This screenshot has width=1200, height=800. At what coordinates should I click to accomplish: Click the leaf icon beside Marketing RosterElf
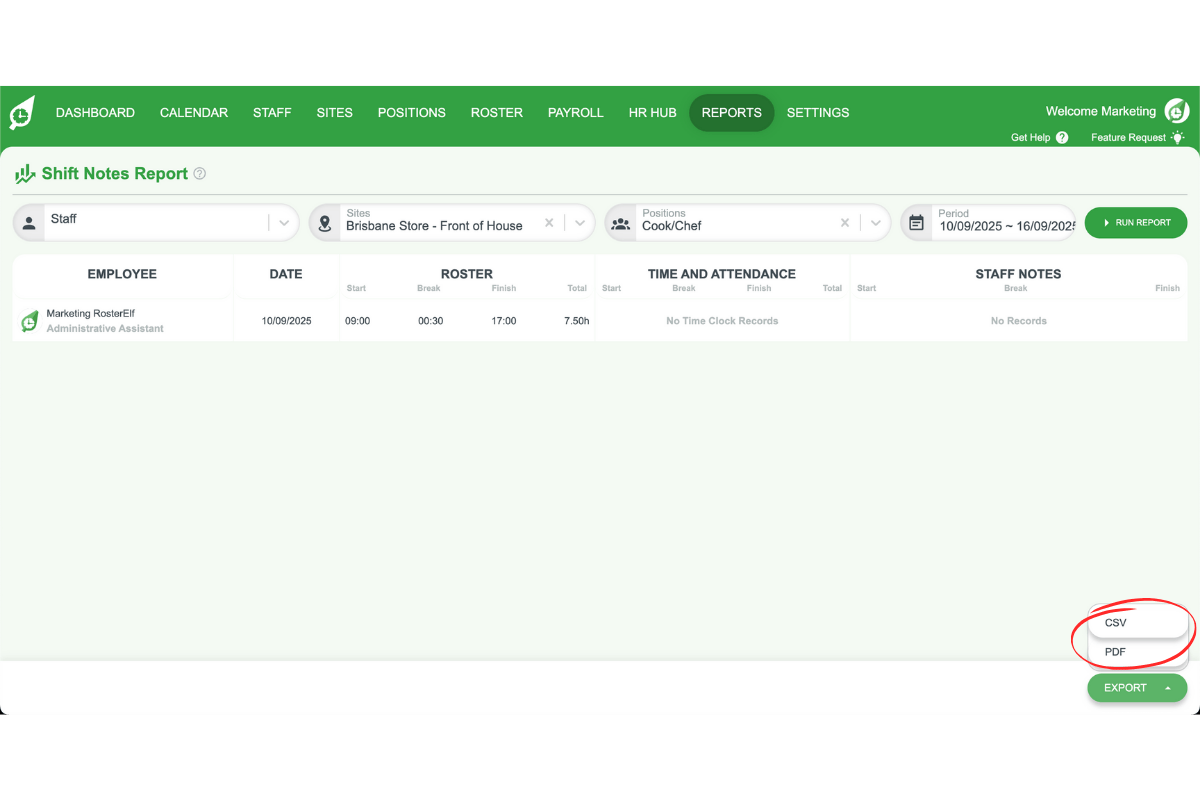click(x=29, y=320)
